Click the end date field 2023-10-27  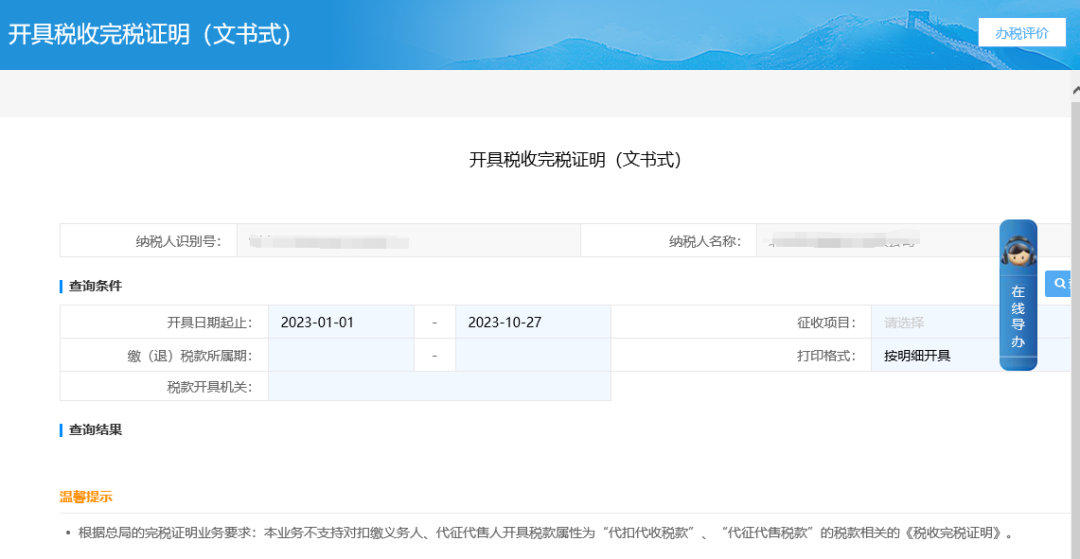point(532,323)
